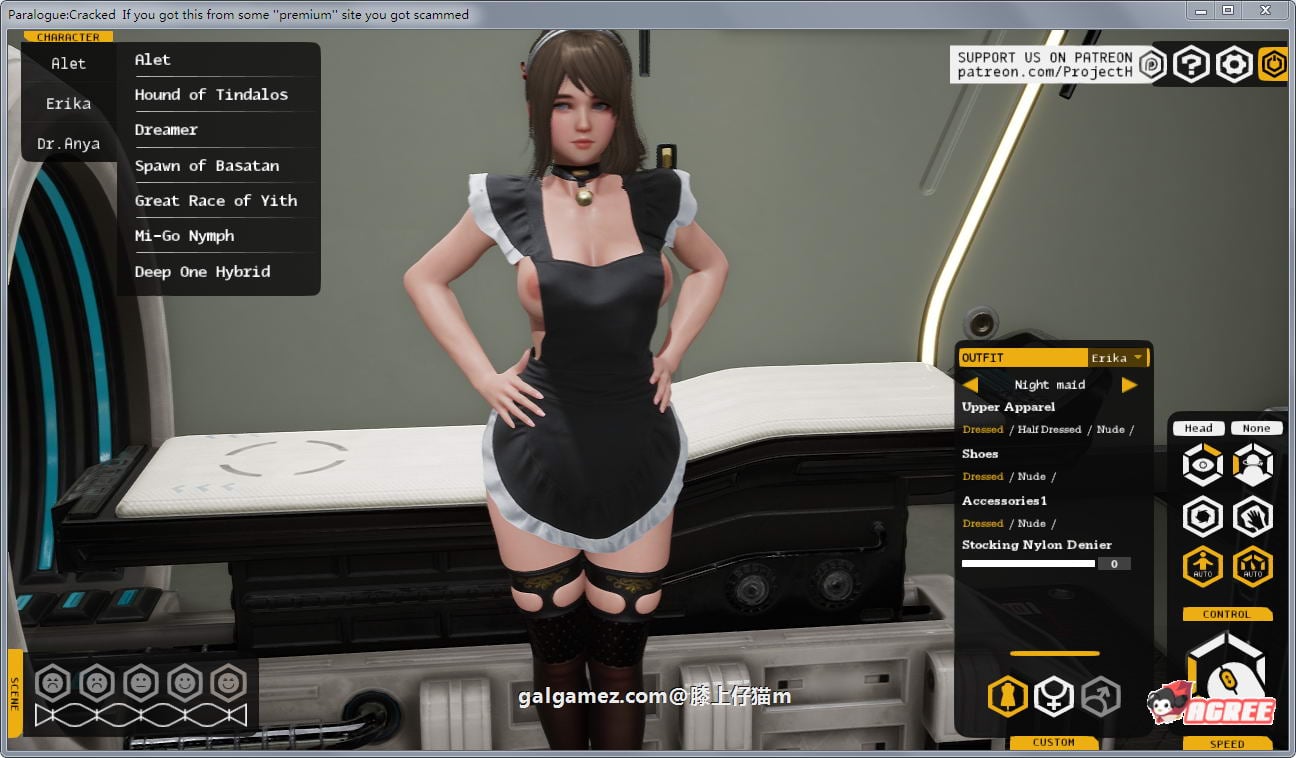1296x758 pixels.
Task: Adjust the Stocking Nylon Denier slider
Action: tap(1028, 564)
